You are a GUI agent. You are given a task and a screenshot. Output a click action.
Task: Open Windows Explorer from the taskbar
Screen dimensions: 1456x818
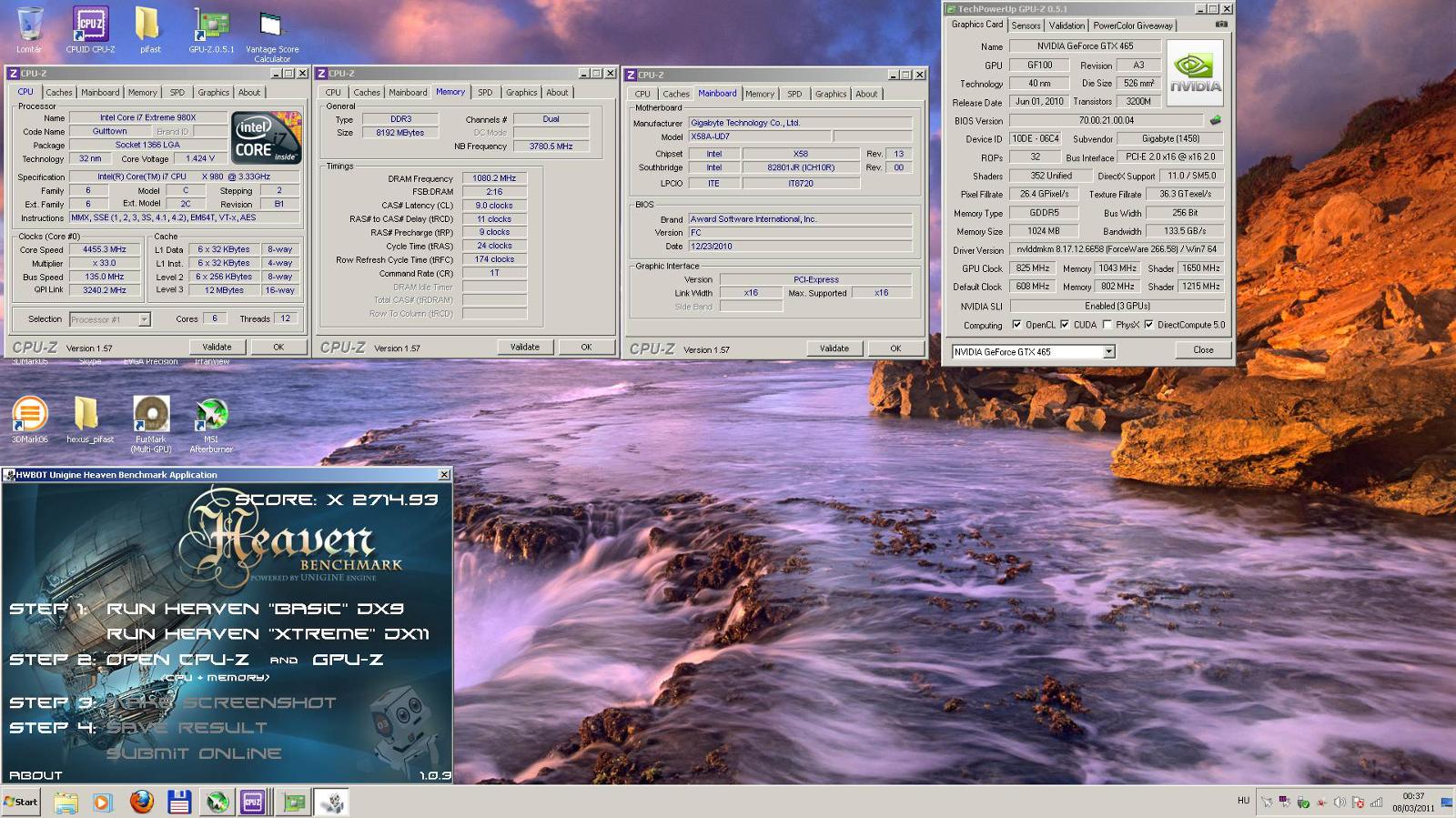click(65, 802)
